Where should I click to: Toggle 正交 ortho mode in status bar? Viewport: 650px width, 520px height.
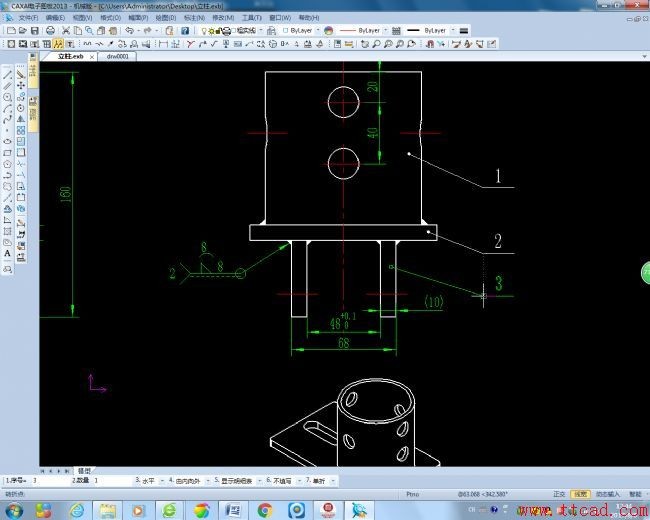tap(558, 494)
